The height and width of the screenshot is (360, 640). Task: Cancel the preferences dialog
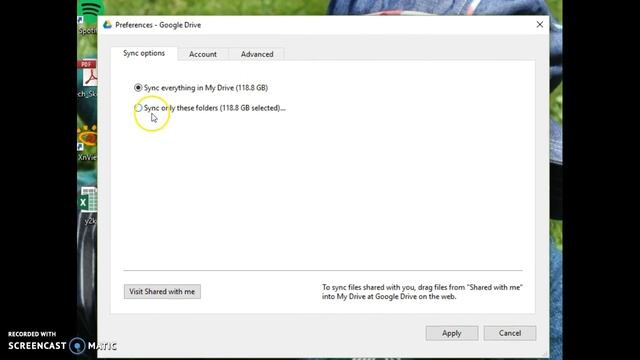tap(510, 333)
